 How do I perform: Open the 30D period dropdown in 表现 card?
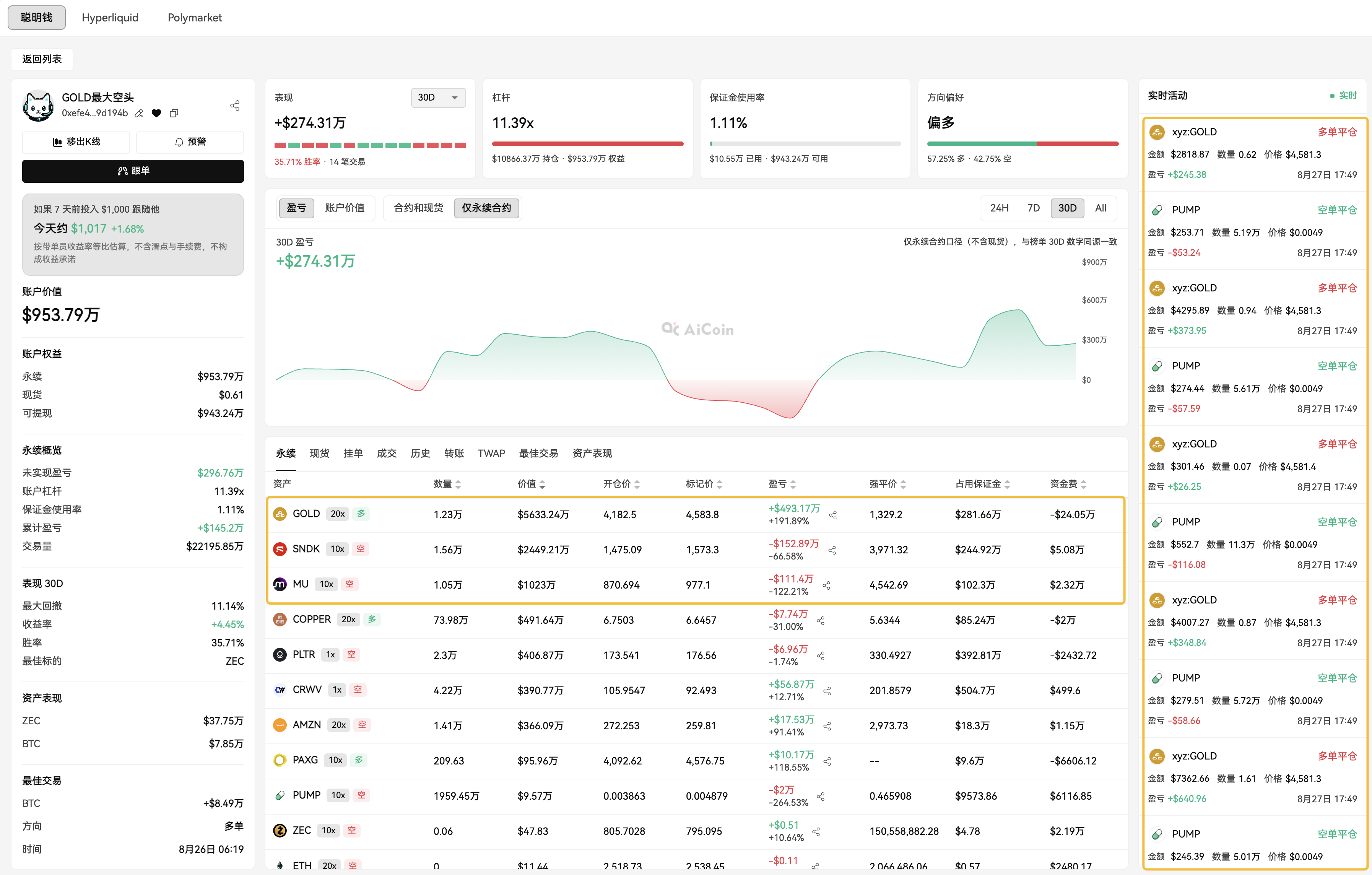click(438, 98)
